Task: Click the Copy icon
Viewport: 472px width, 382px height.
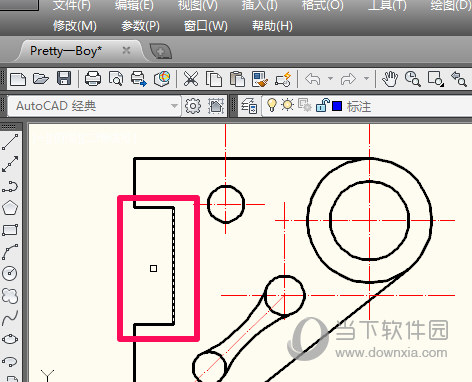Action: [214, 79]
